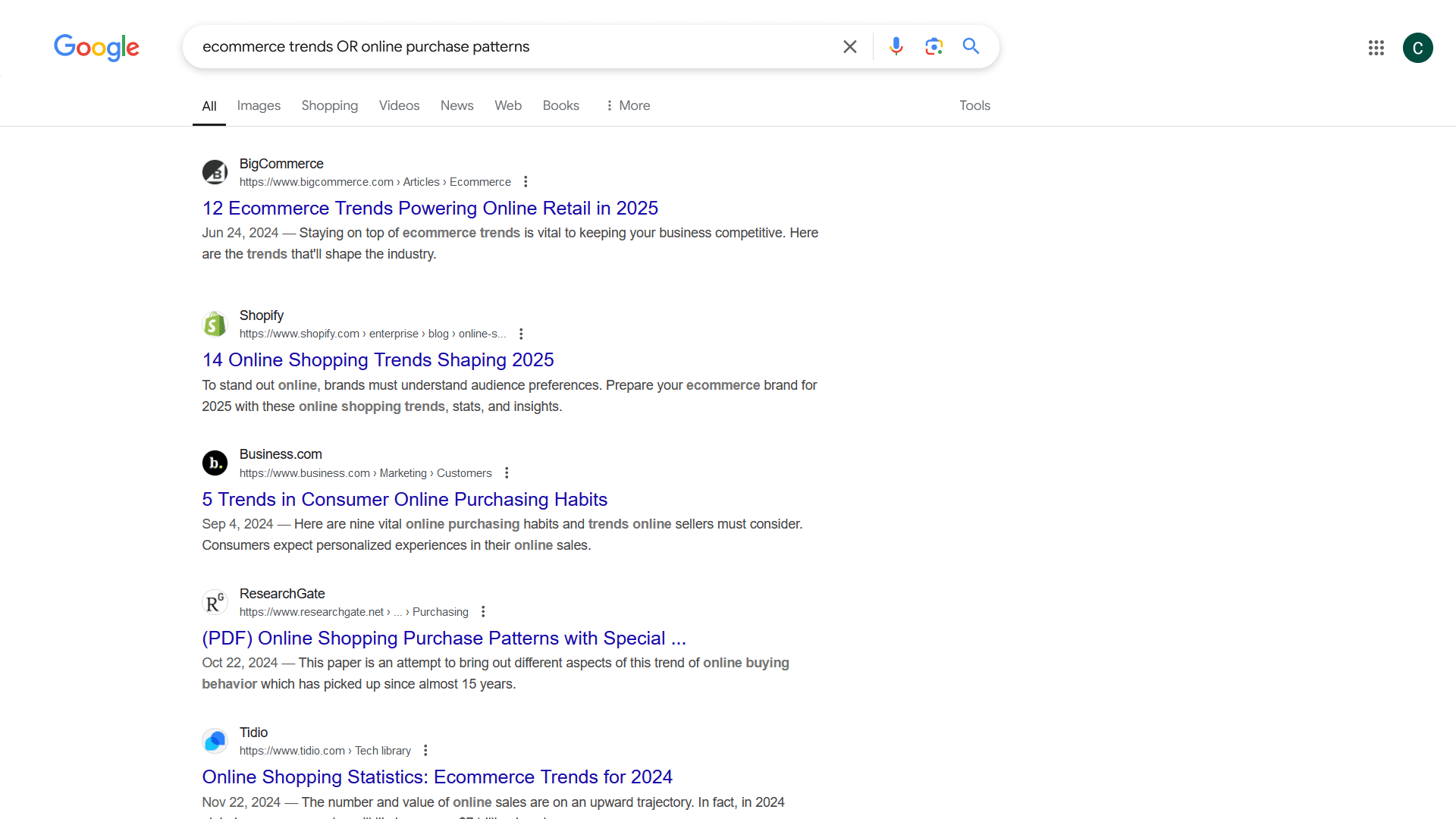Clear the search query with the X icon

[x=850, y=47]
